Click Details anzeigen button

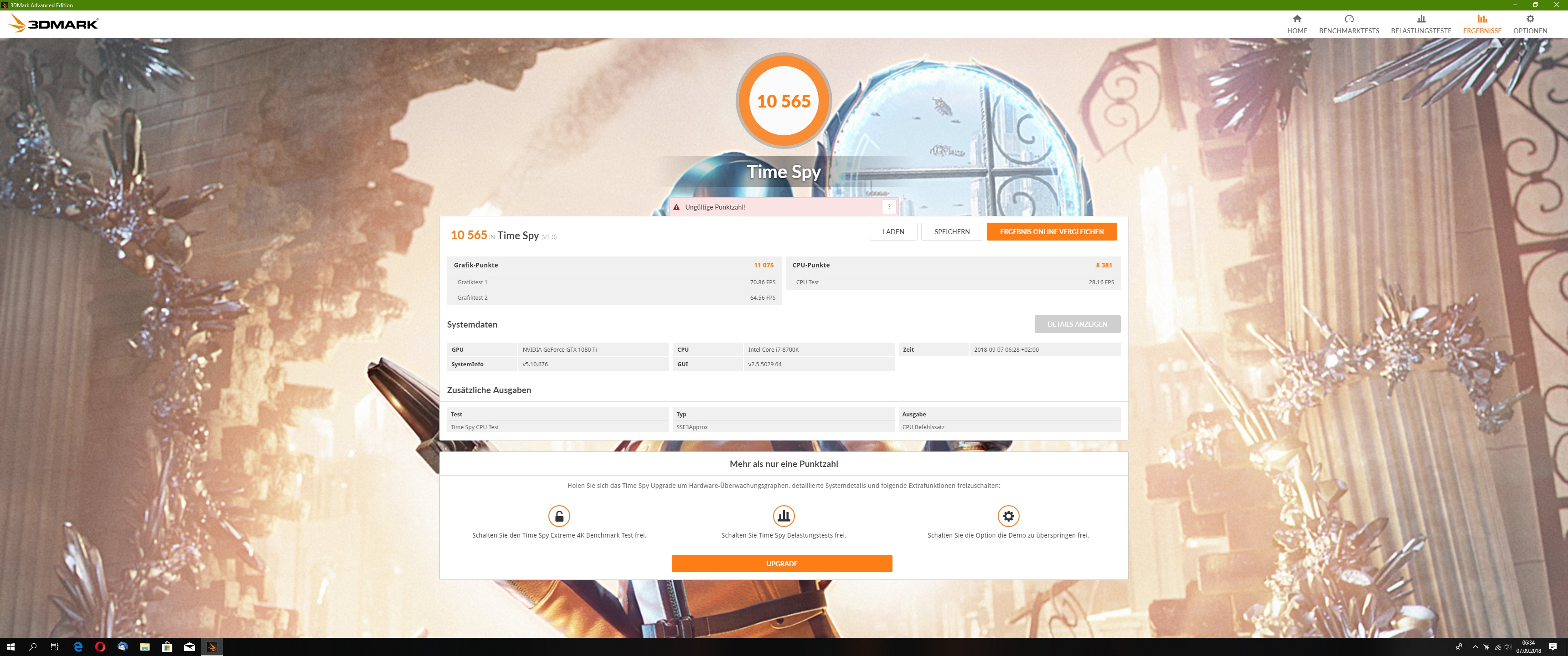point(1076,324)
